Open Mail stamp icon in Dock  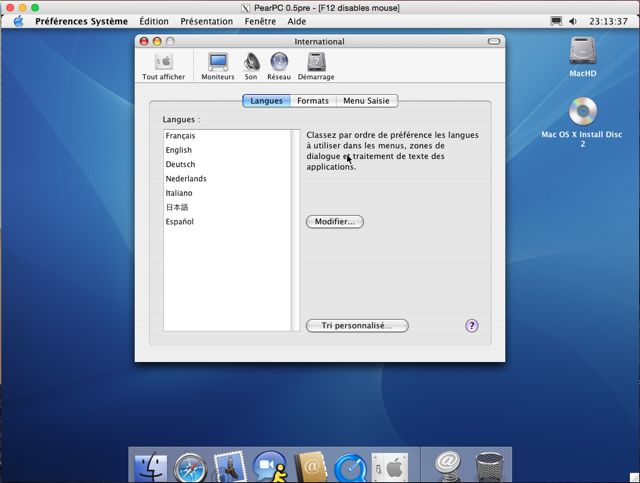[x=230, y=466]
